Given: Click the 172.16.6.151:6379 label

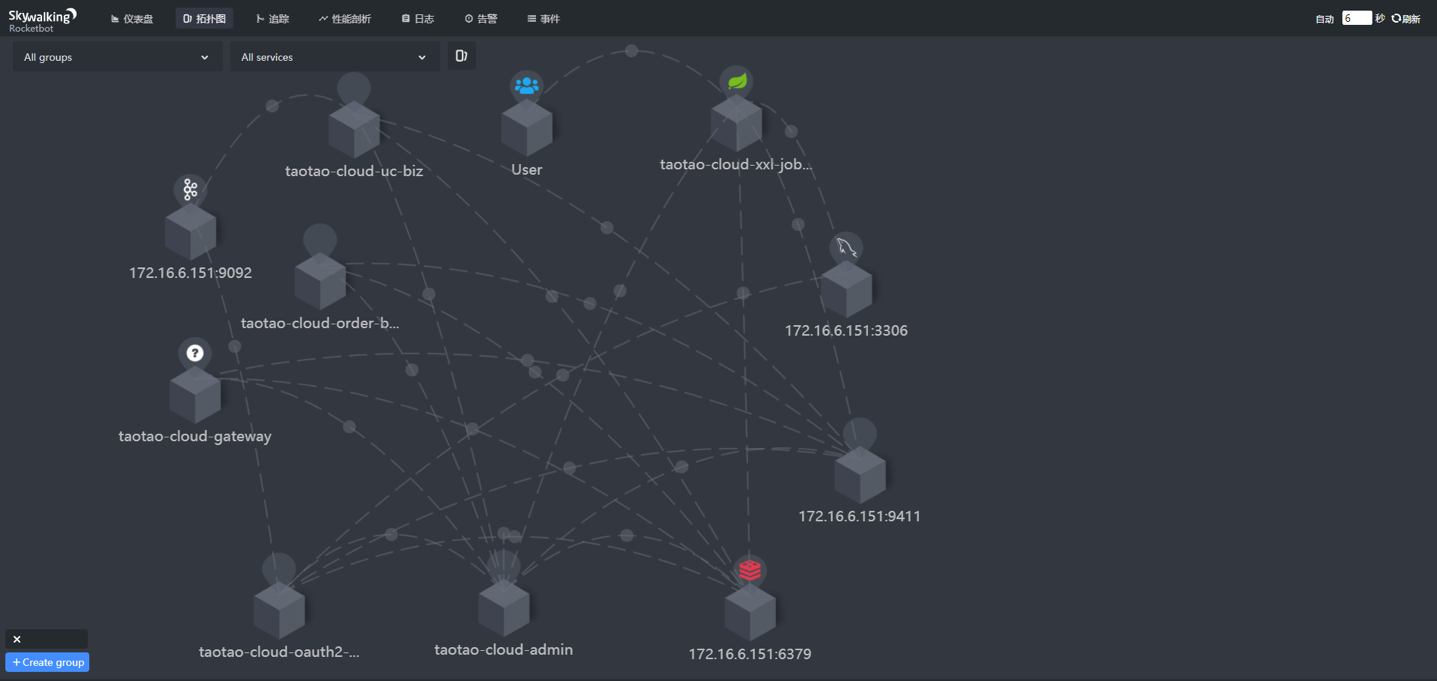Looking at the screenshot, I should click(x=750, y=655).
